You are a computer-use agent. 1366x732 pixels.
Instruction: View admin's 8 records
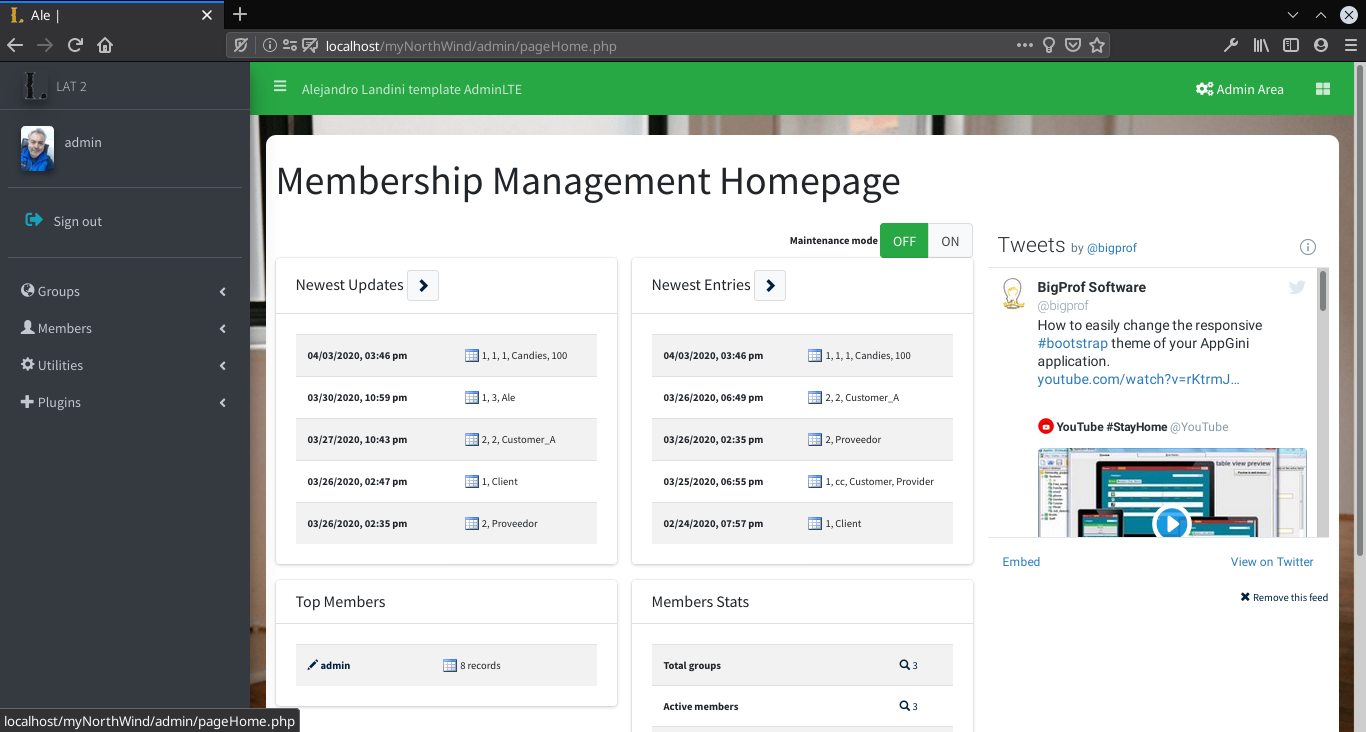coord(472,665)
